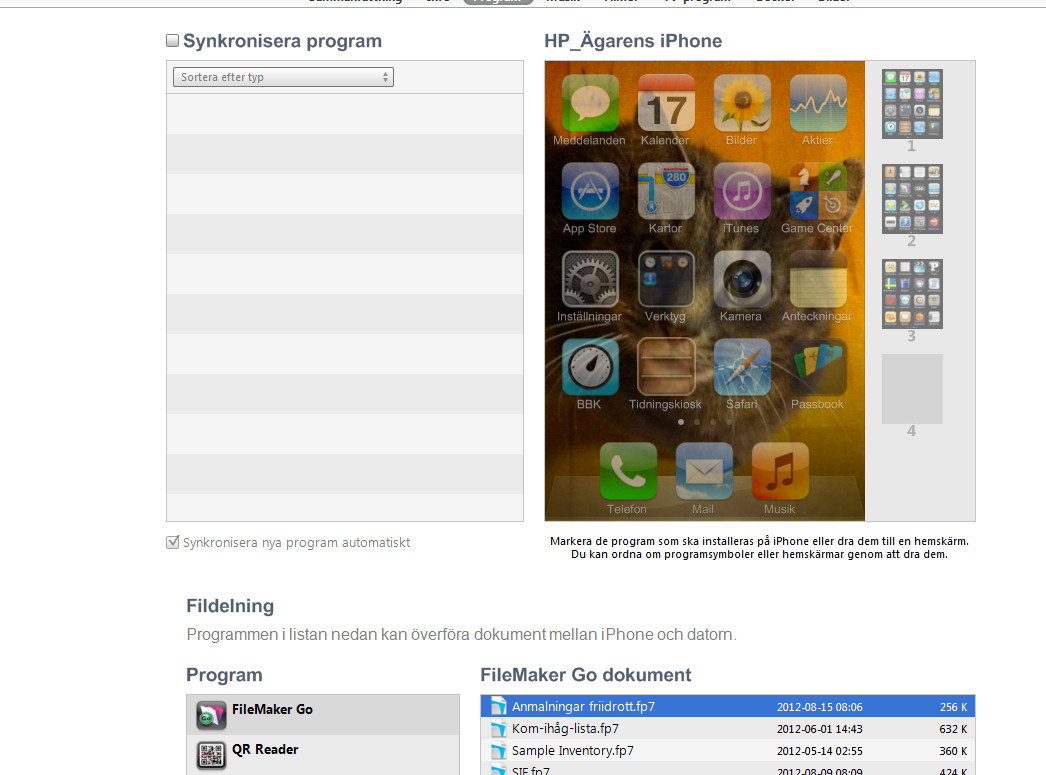Click the first page dot under BBK row
The image size is (1046, 775).
(680, 422)
